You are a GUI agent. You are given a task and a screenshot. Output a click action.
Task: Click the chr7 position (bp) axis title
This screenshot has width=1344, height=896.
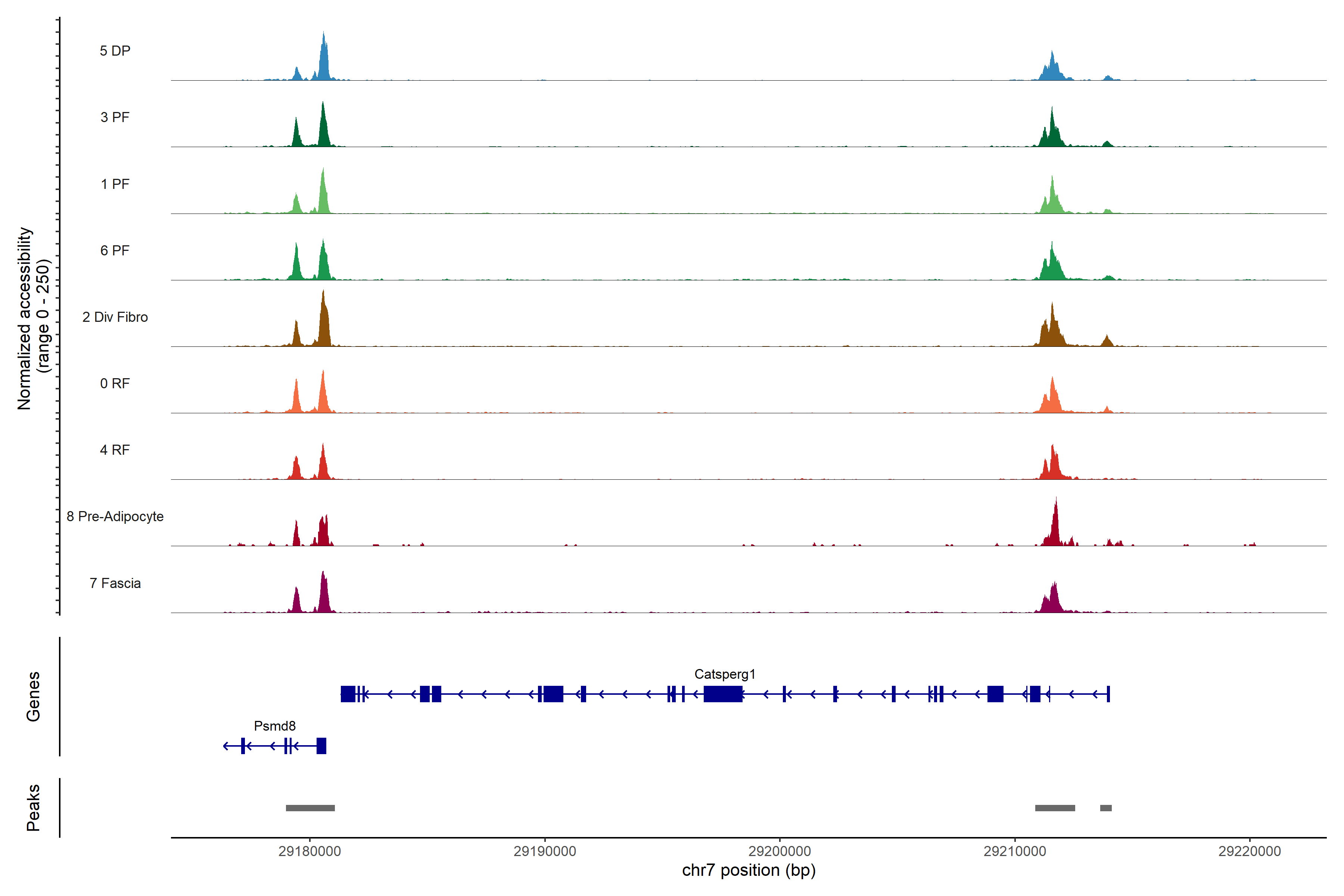click(749, 870)
